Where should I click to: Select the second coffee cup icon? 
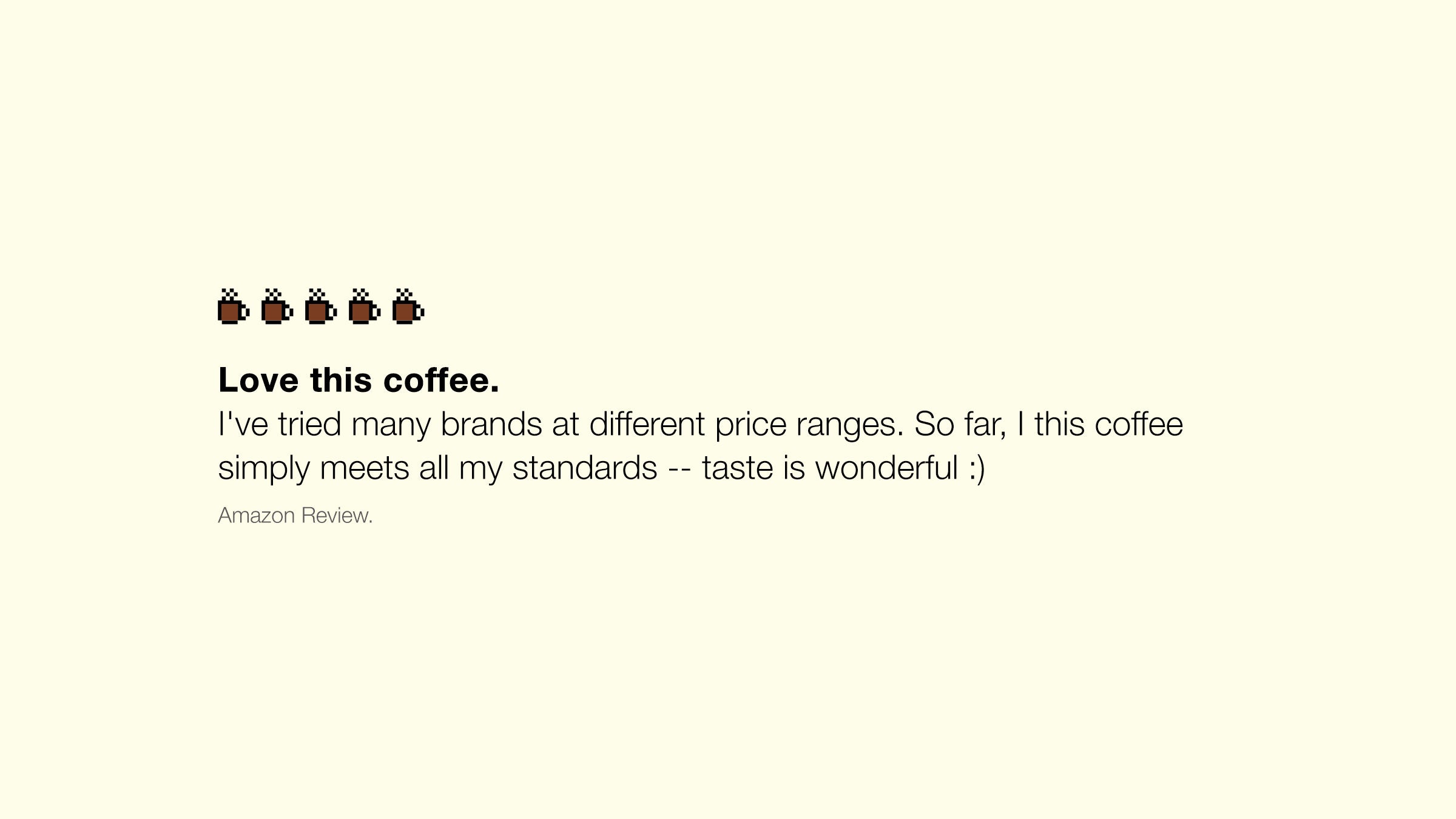(277, 308)
